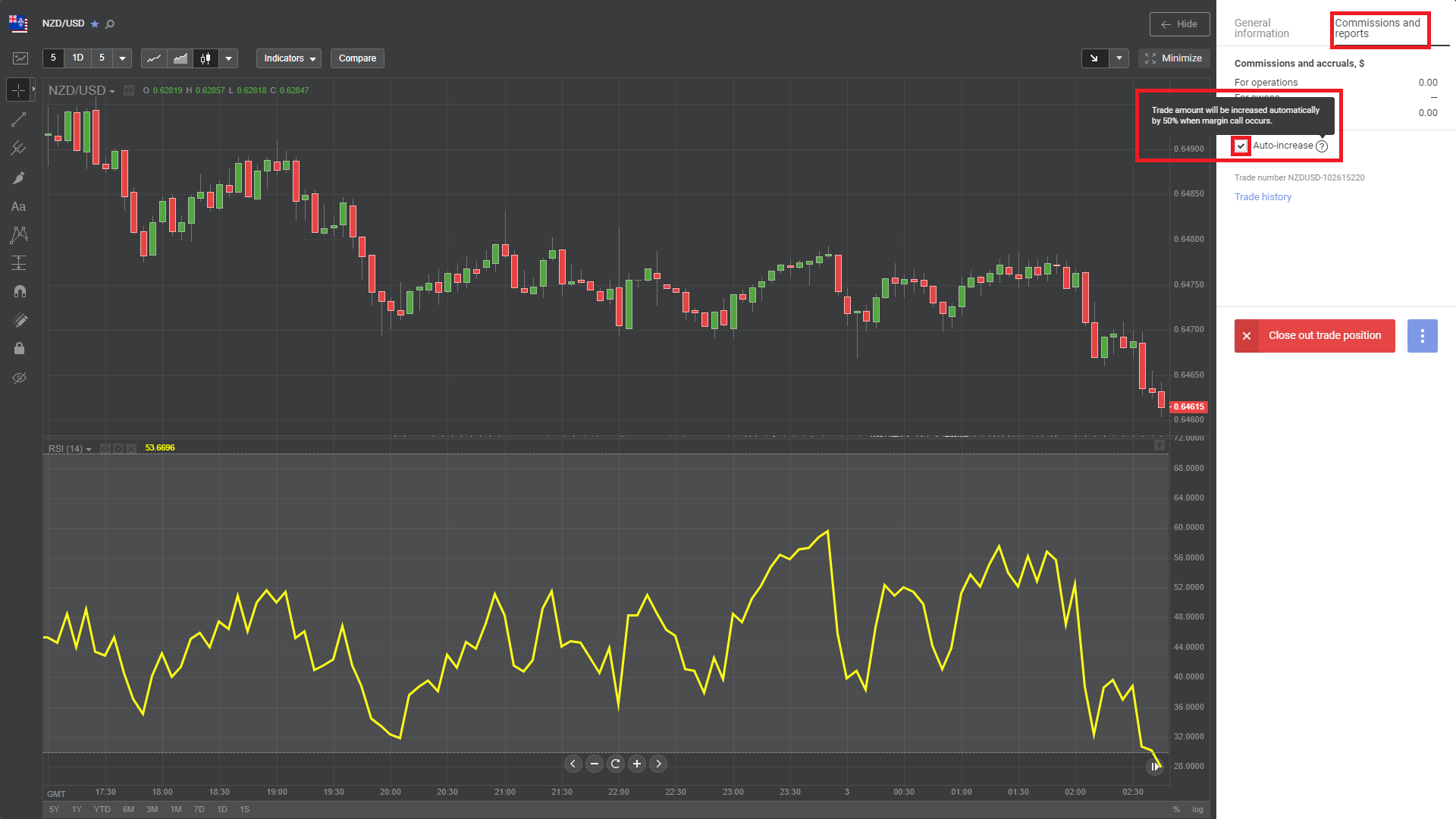Toggle log scale on chart
The image size is (1456, 819).
tap(1197, 809)
